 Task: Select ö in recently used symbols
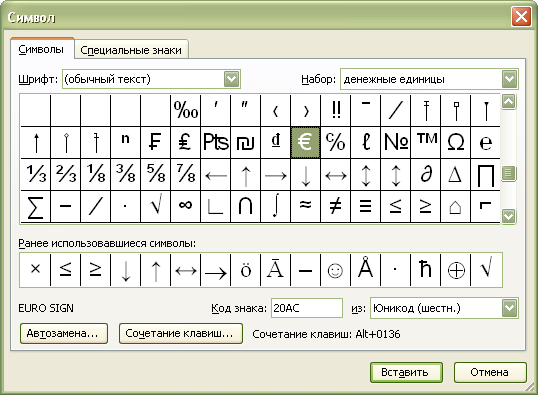coord(245,270)
